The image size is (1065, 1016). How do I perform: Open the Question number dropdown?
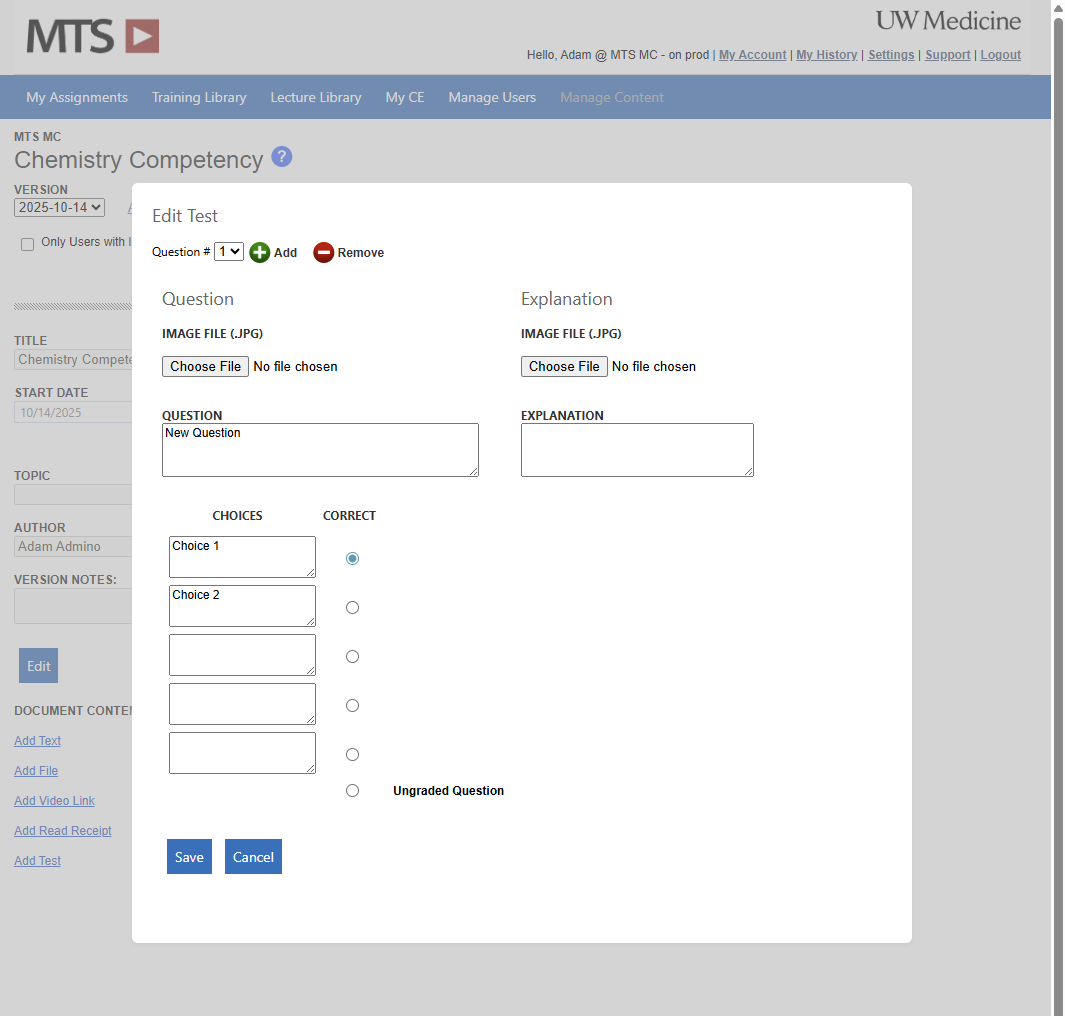tap(228, 252)
